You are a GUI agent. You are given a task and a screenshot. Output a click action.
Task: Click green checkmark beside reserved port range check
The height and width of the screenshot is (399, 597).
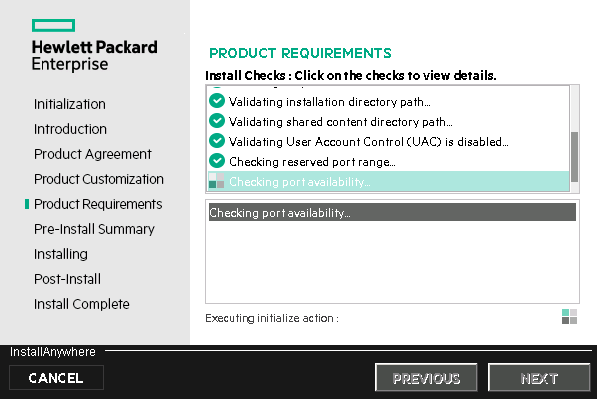tap(217, 161)
